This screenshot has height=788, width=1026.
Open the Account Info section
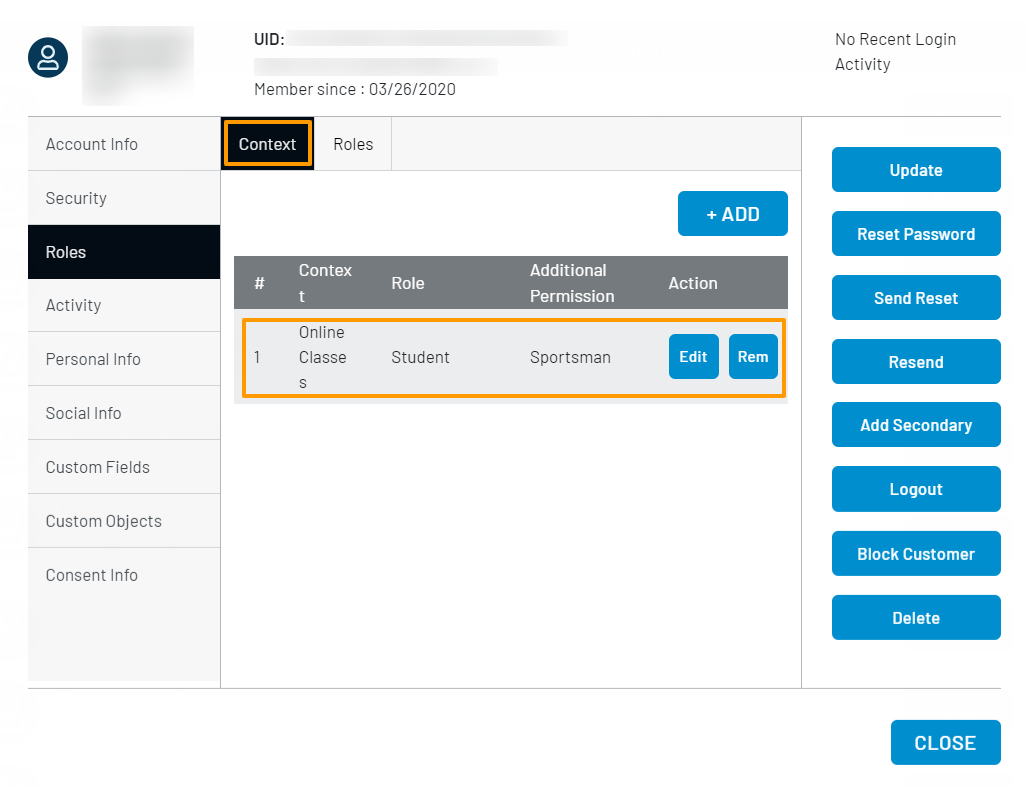pos(92,143)
